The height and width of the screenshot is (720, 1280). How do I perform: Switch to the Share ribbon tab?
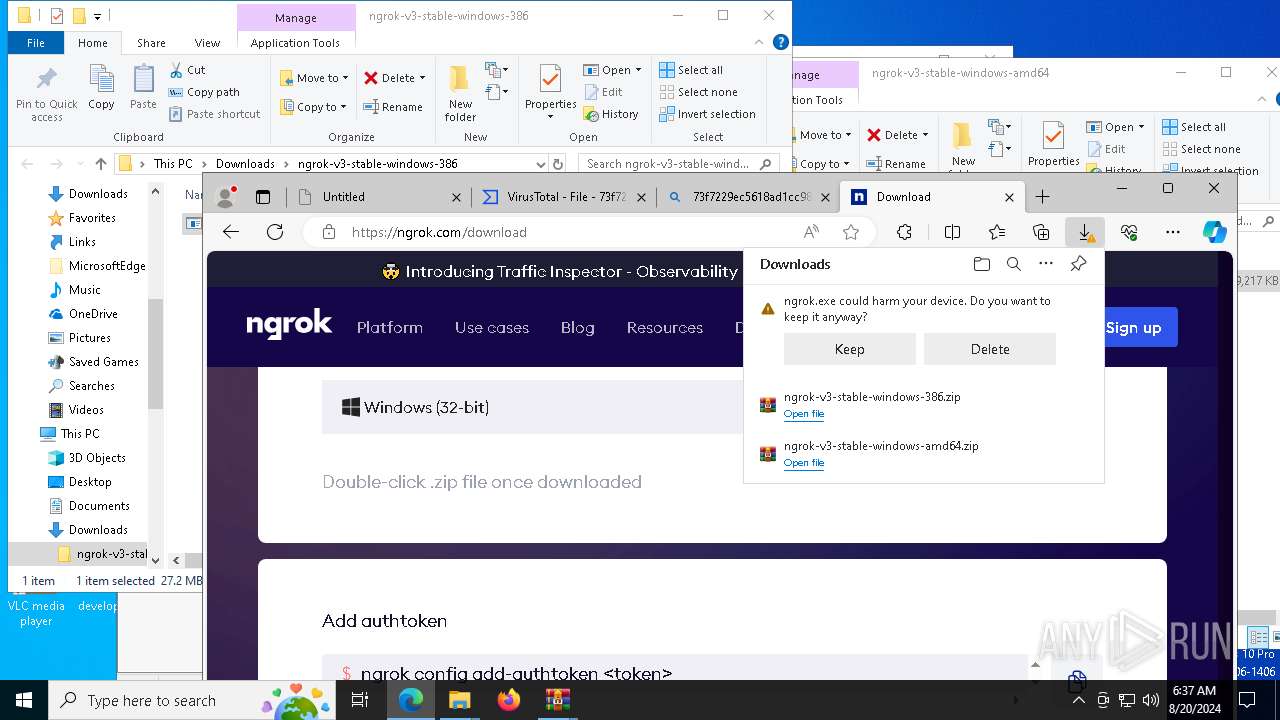click(151, 43)
